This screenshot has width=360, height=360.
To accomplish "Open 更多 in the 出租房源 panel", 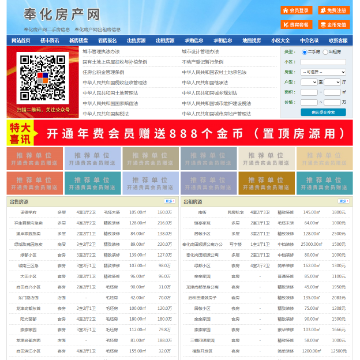I will coord(344,201).
